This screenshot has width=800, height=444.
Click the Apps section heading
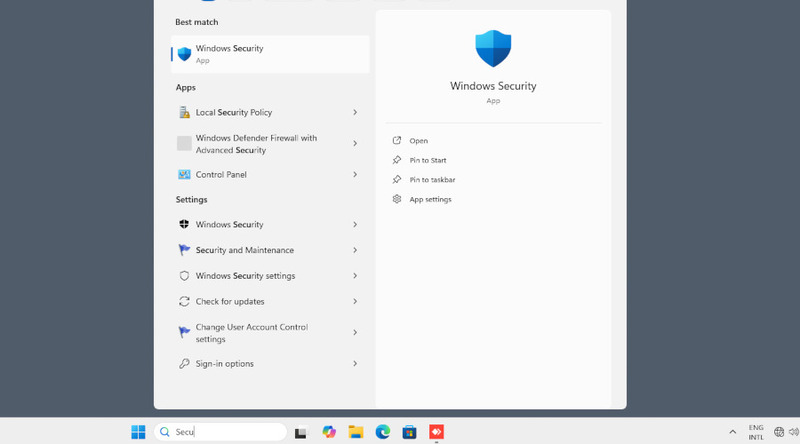pos(186,88)
